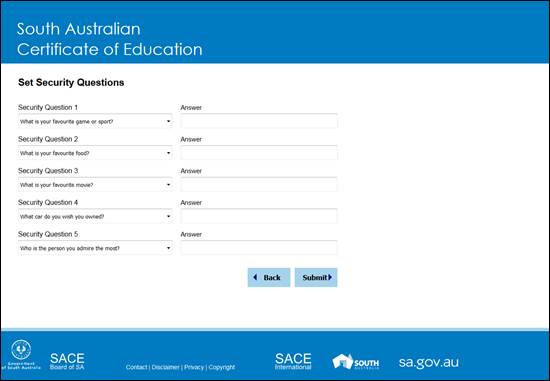Click the SACE Board of SA logo
This screenshot has height=381, width=550.
tap(67, 361)
